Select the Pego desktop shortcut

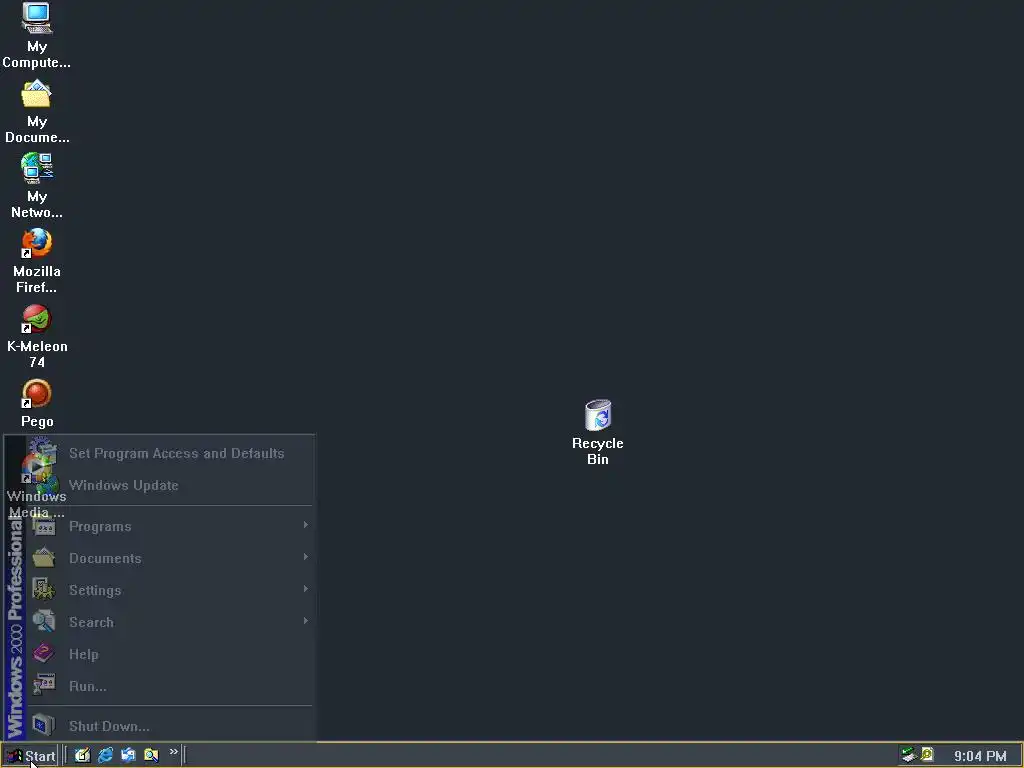click(37, 404)
